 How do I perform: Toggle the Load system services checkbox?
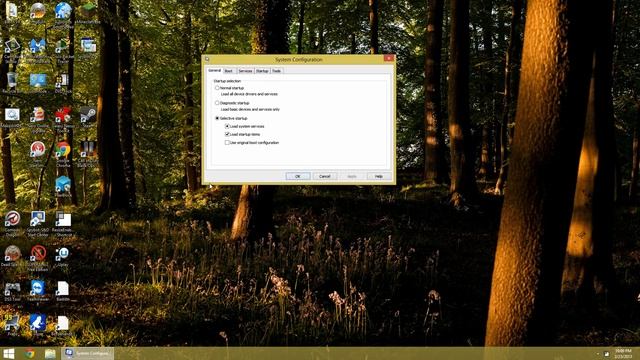point(227,126)
